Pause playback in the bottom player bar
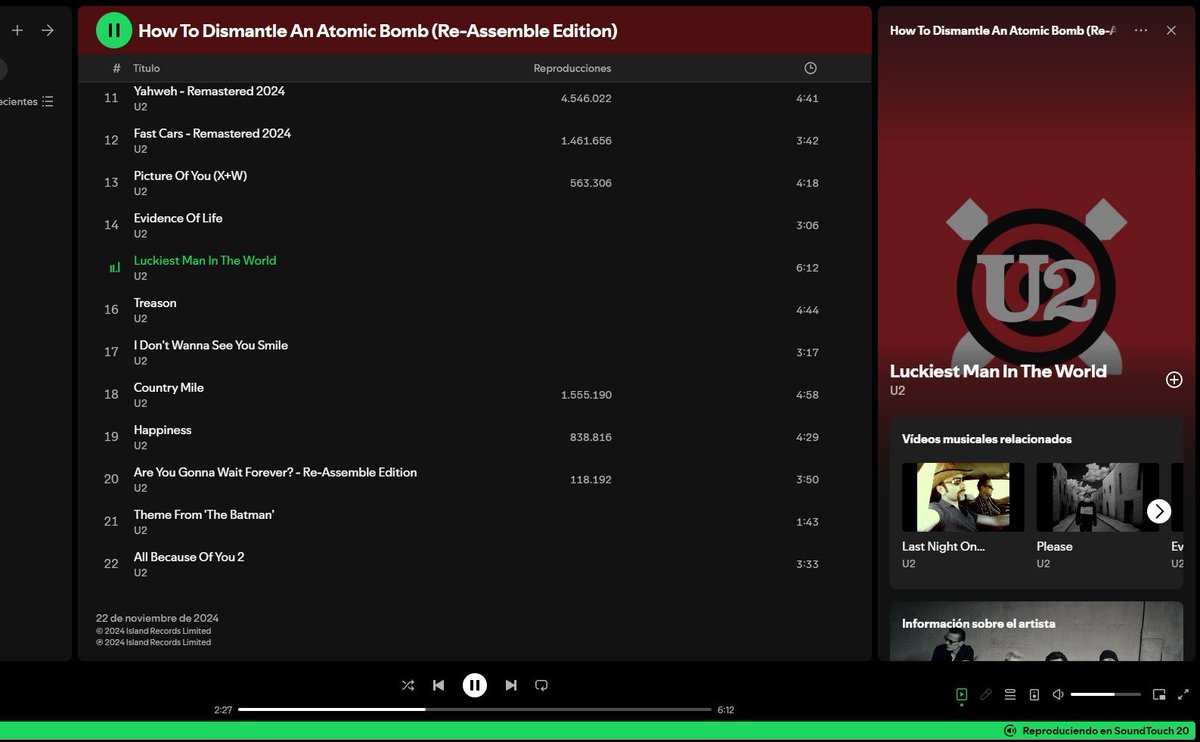Viewport: 1200px width, 742px height. [475, 685]
